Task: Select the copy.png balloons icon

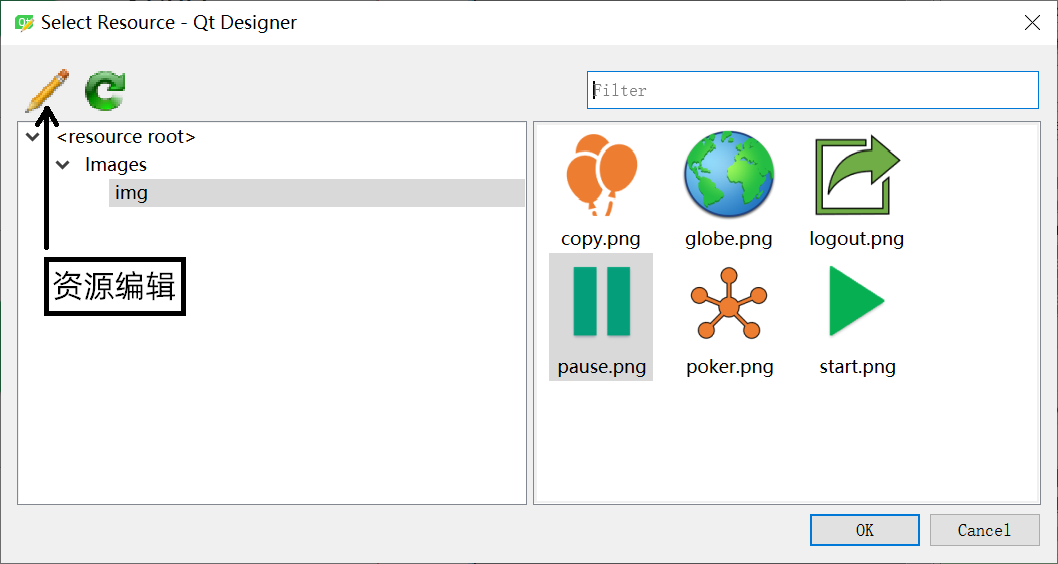Action: point(601,175)
